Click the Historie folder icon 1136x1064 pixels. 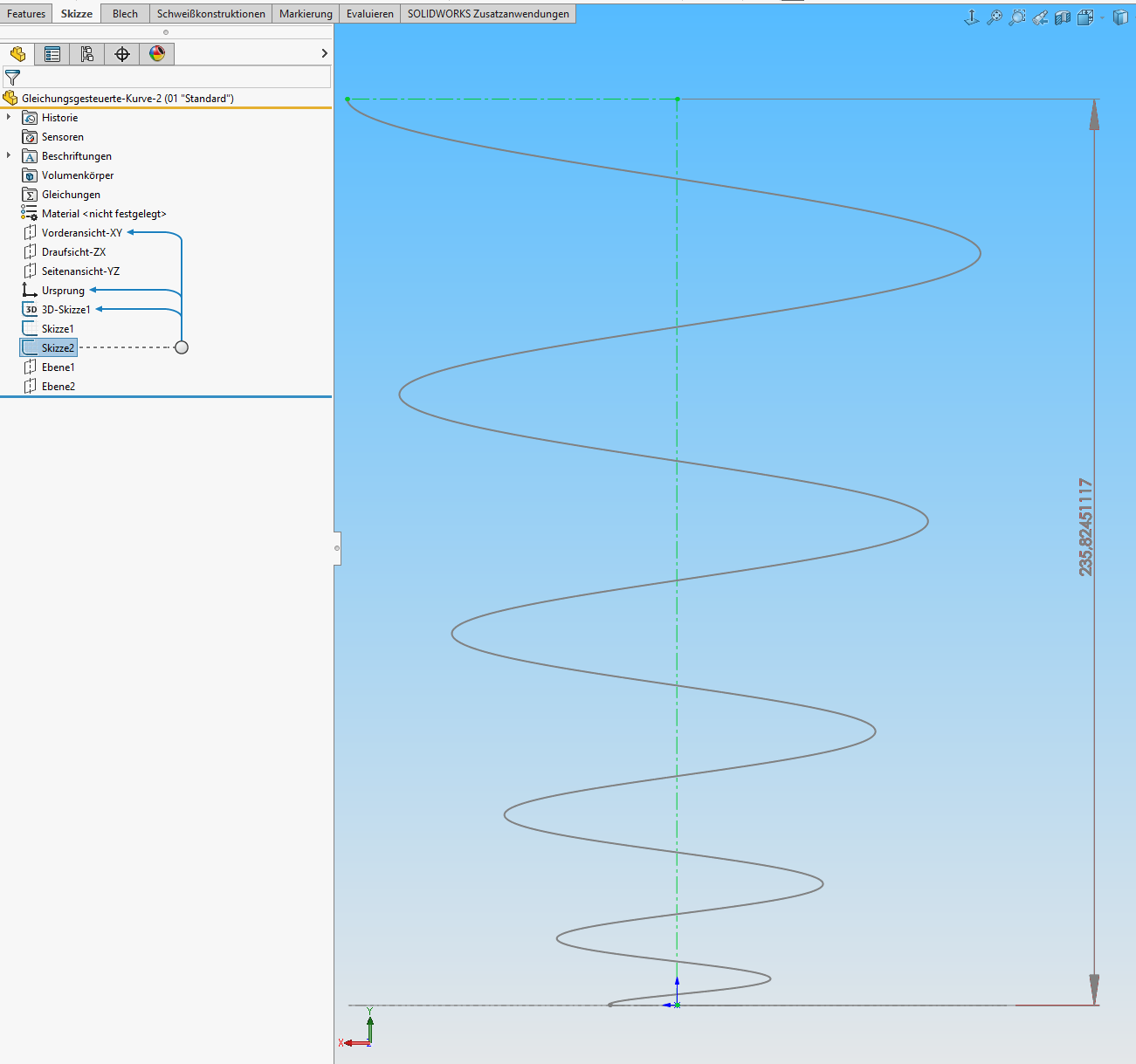click(30, 118)
